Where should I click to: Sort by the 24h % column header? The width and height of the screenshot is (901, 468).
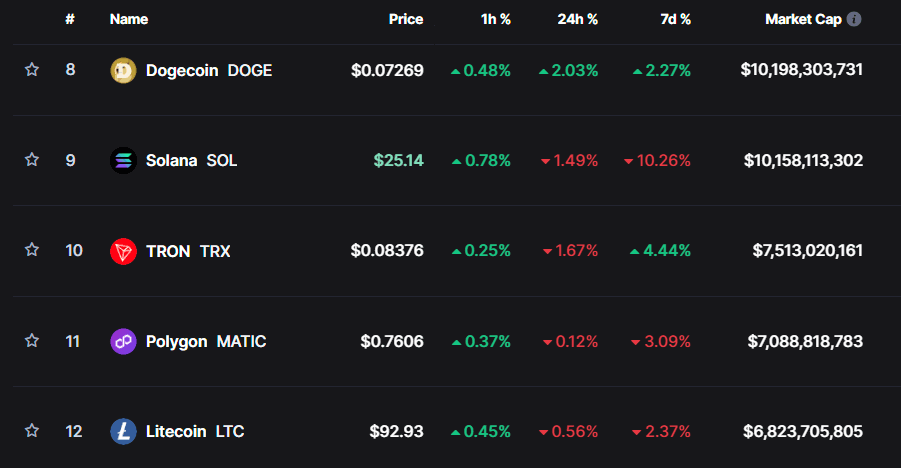(x=578, y=19)
